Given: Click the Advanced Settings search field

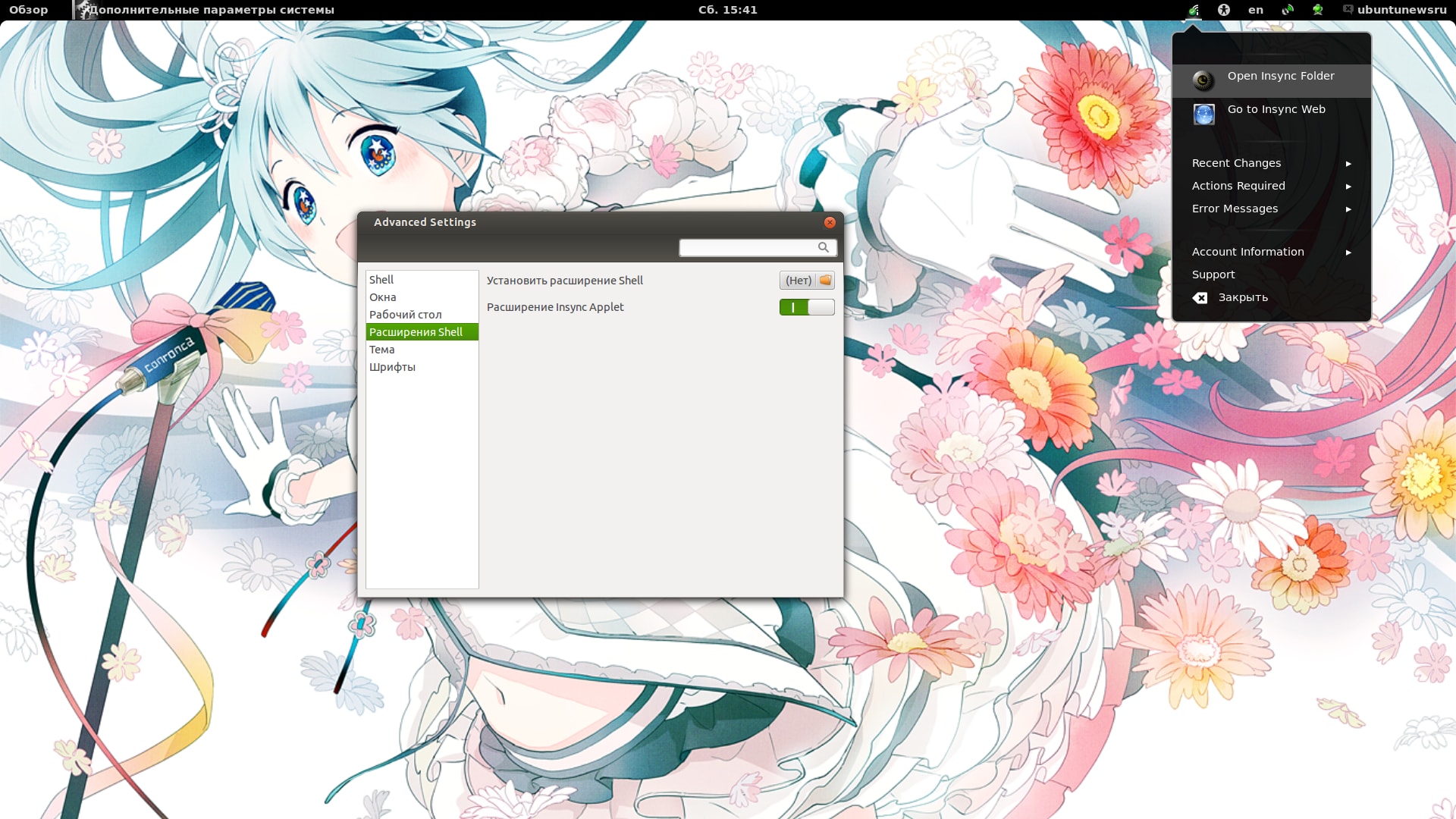Looking at the screenshot, I should pyautogui.click(x=758, y=247).
